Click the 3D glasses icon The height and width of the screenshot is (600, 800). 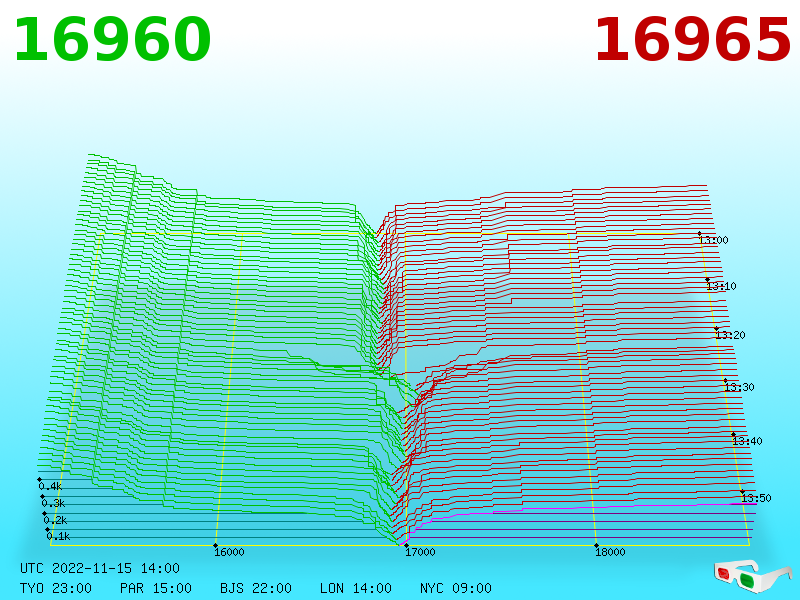[x=753, y=576]
